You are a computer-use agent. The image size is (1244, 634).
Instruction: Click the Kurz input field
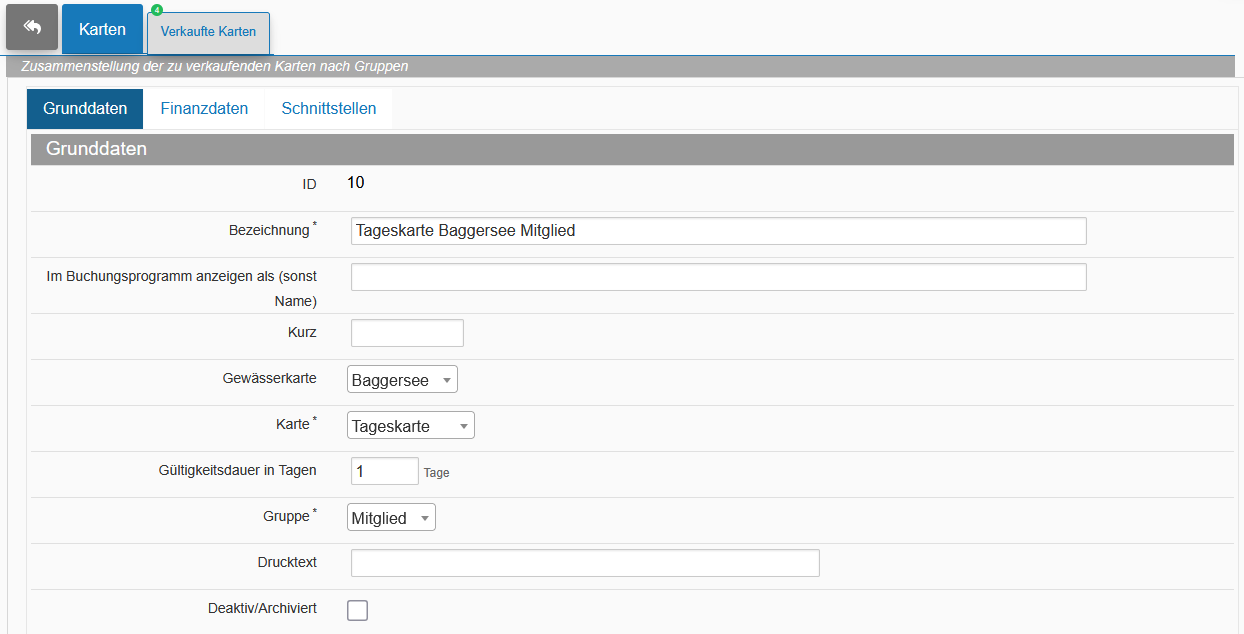[x=407, y=333]
